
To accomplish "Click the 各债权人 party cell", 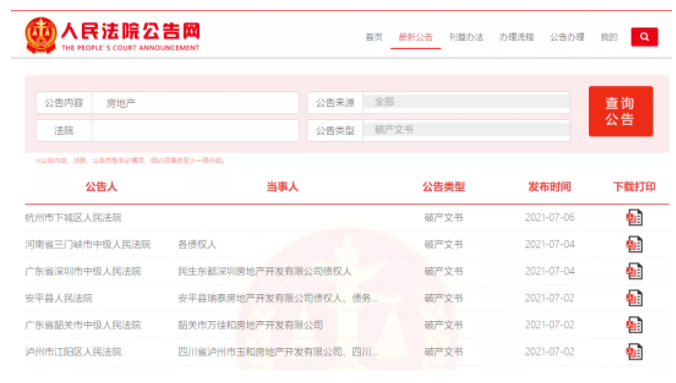I will coord(197,245).
